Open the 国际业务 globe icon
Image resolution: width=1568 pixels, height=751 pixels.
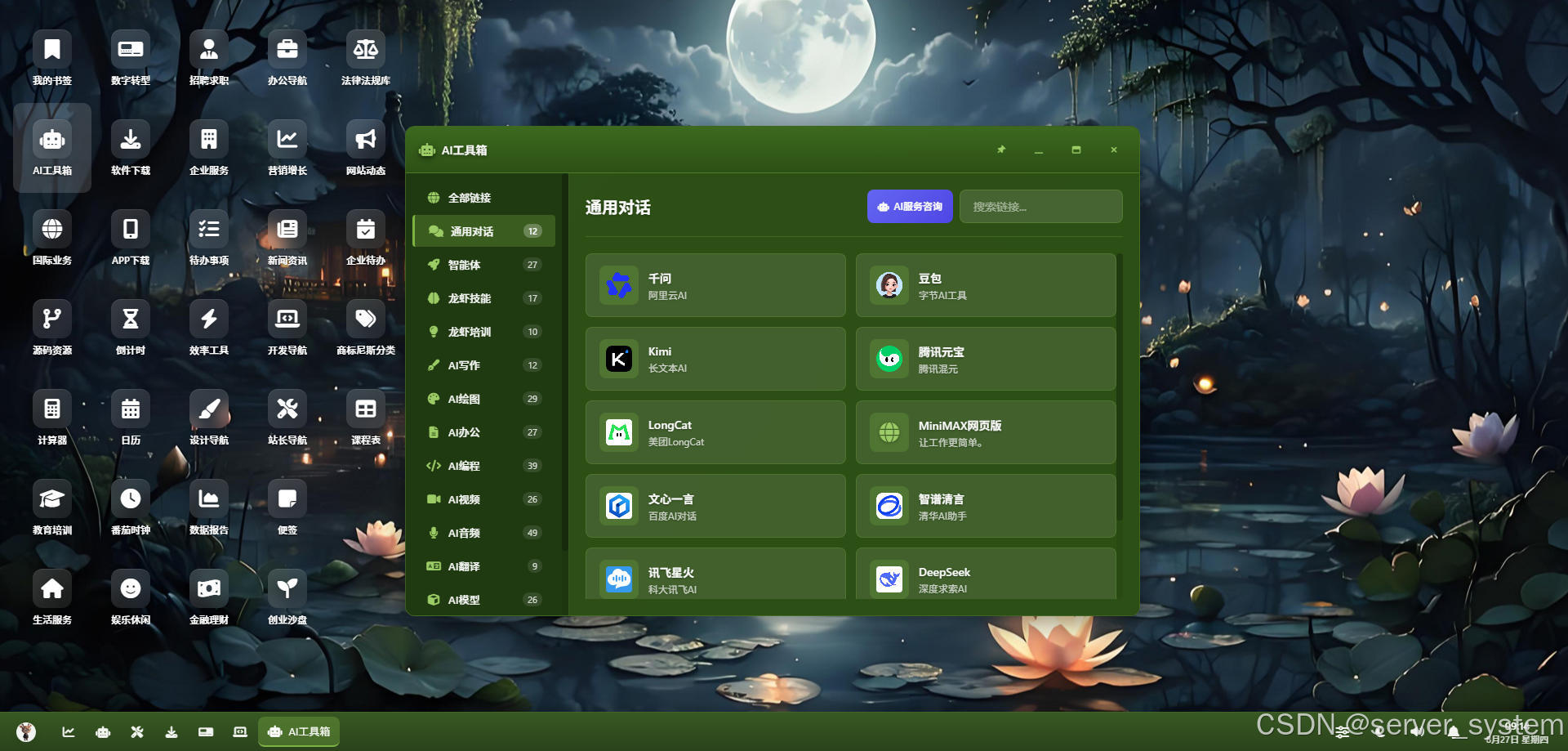[52, 238]
